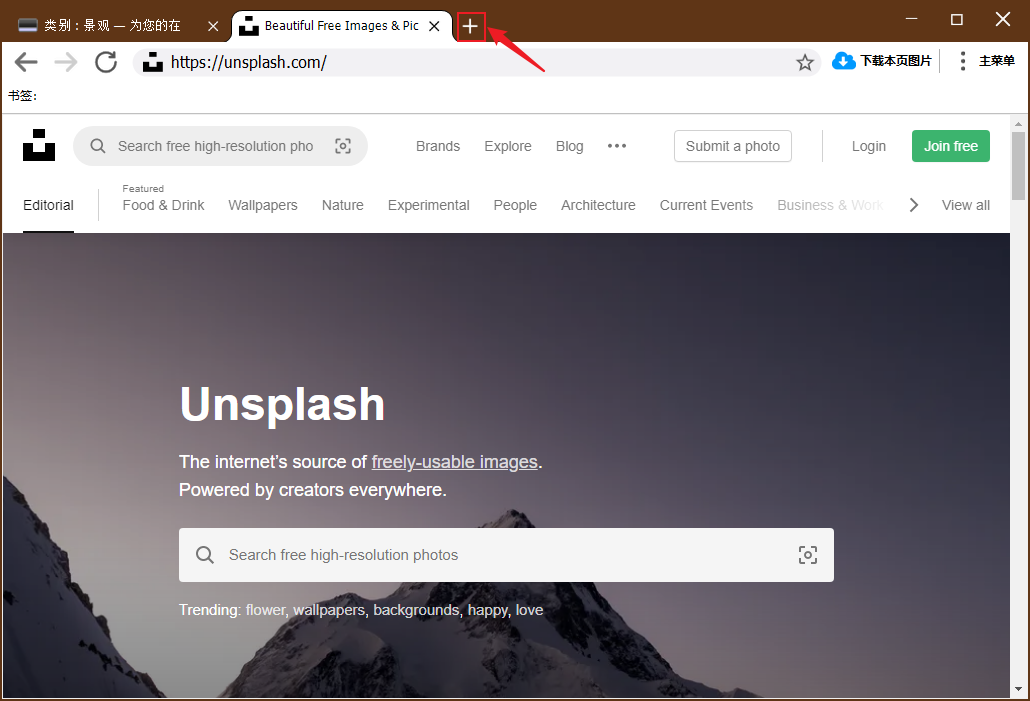
Task: Click the magnifier icon in header search
Action: [98, 146]
